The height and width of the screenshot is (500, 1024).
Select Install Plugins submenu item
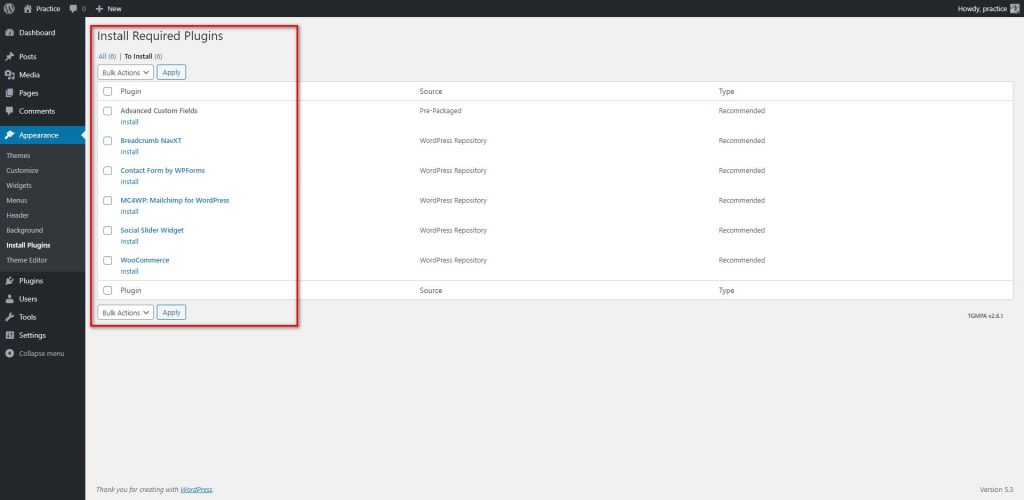pyautogui.click(x=28, y=245)
